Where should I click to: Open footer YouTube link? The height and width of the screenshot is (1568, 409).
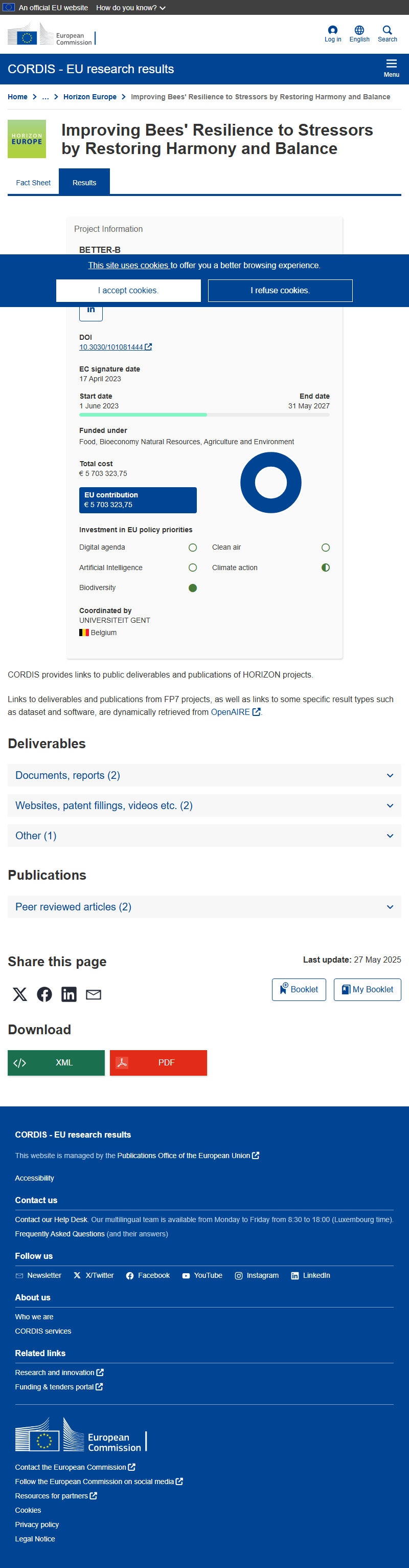pos(202,1275)
